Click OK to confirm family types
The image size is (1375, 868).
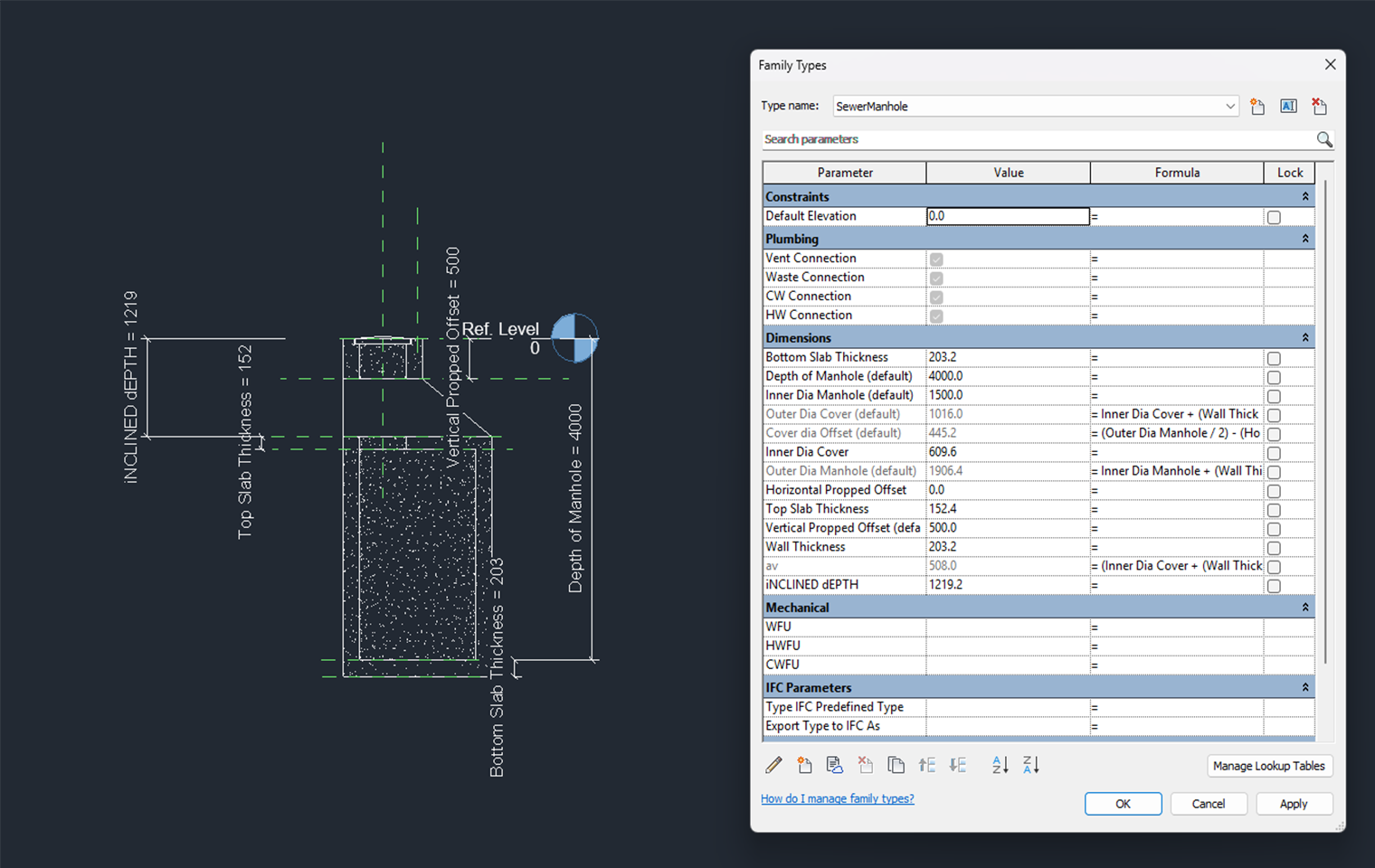[1123, 804]
